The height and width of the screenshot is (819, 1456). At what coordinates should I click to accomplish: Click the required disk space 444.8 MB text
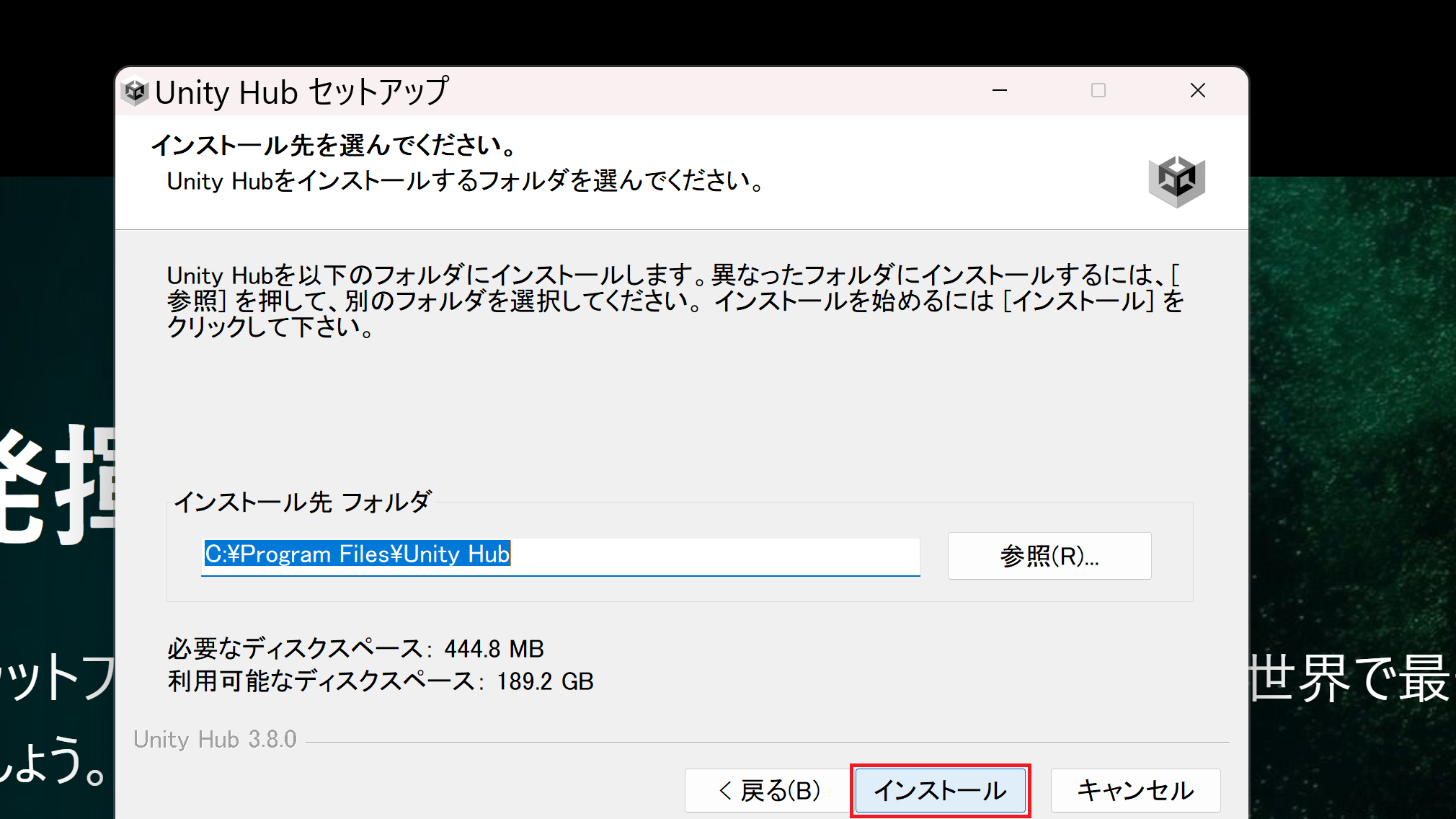tap(355, 648)
